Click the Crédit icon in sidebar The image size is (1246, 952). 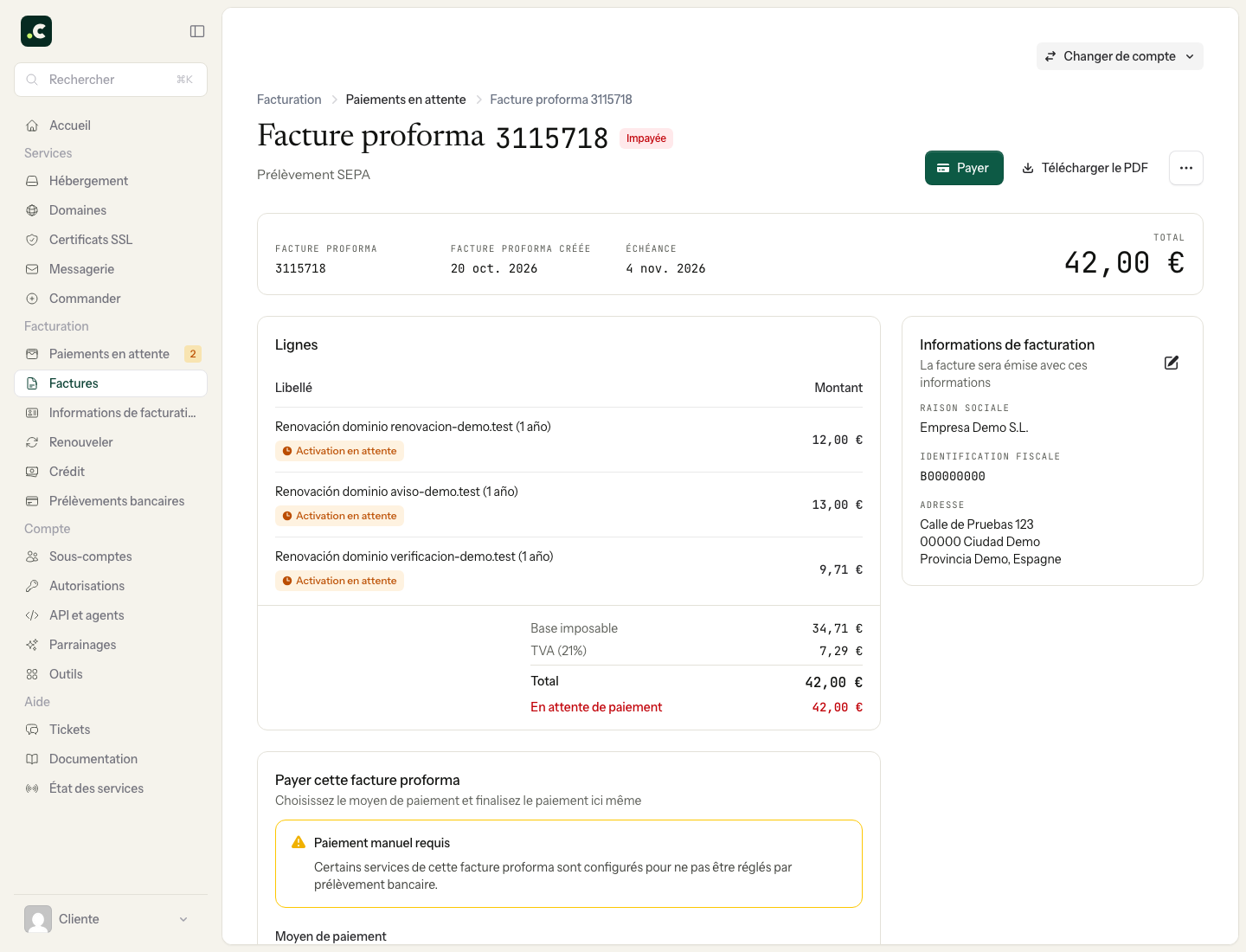pos(32,472)
